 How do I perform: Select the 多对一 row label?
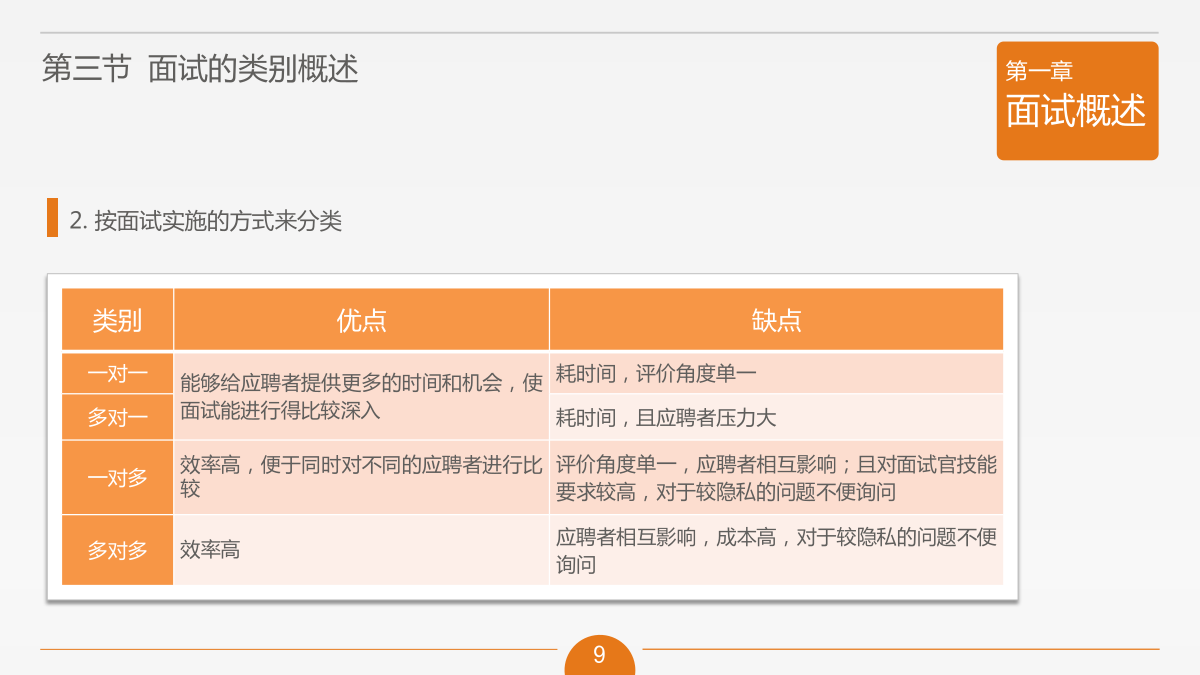118,417
